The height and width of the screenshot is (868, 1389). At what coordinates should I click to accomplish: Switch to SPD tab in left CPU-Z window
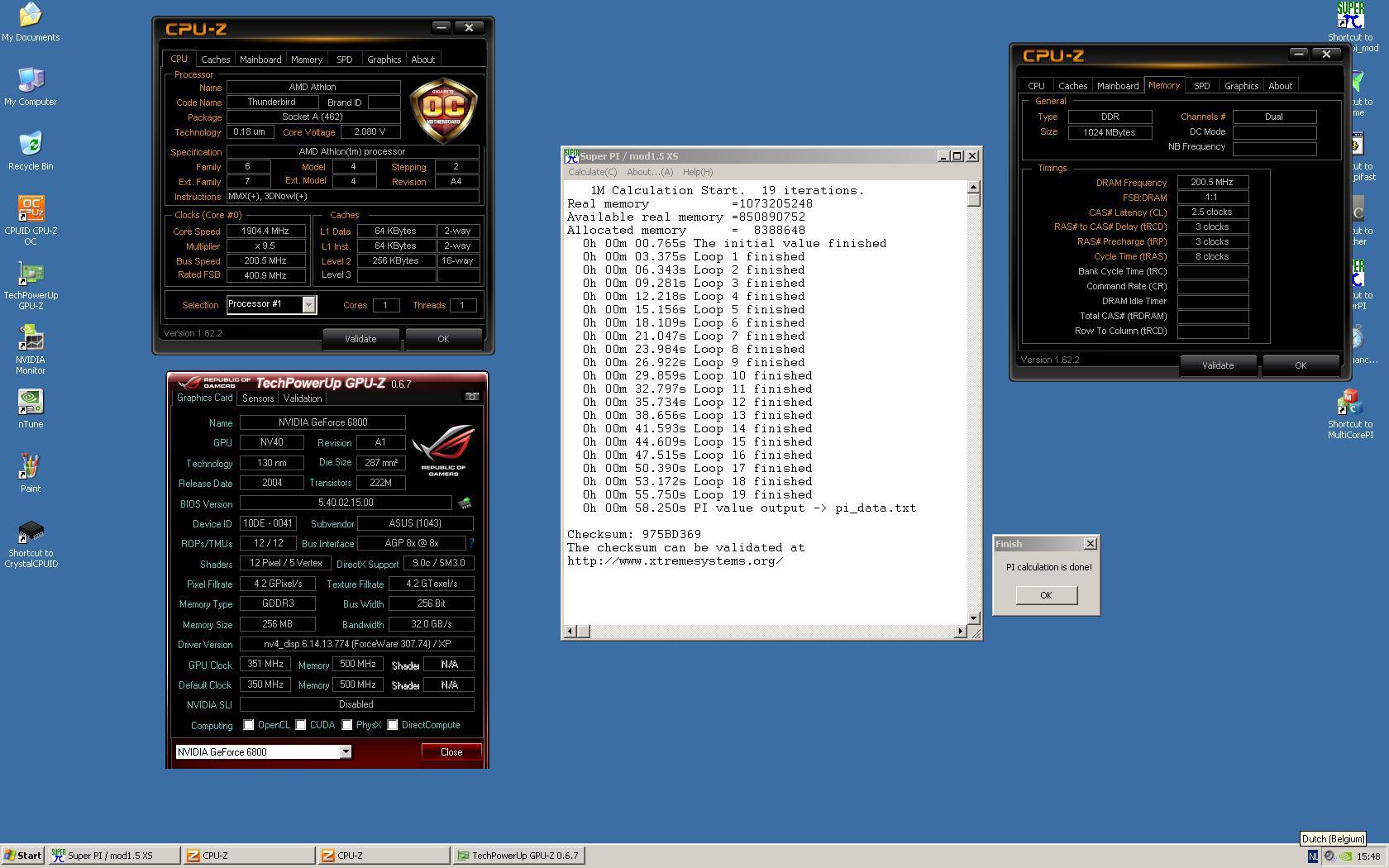[345, 60]
